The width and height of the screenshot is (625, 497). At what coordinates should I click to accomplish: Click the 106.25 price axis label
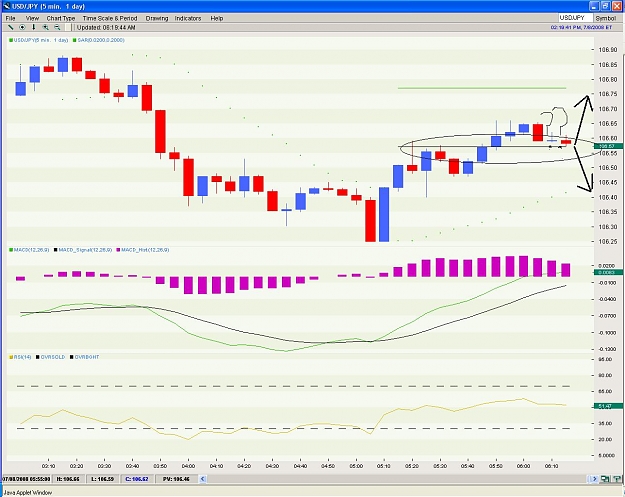pyautogui.click(x=607, y=242)
